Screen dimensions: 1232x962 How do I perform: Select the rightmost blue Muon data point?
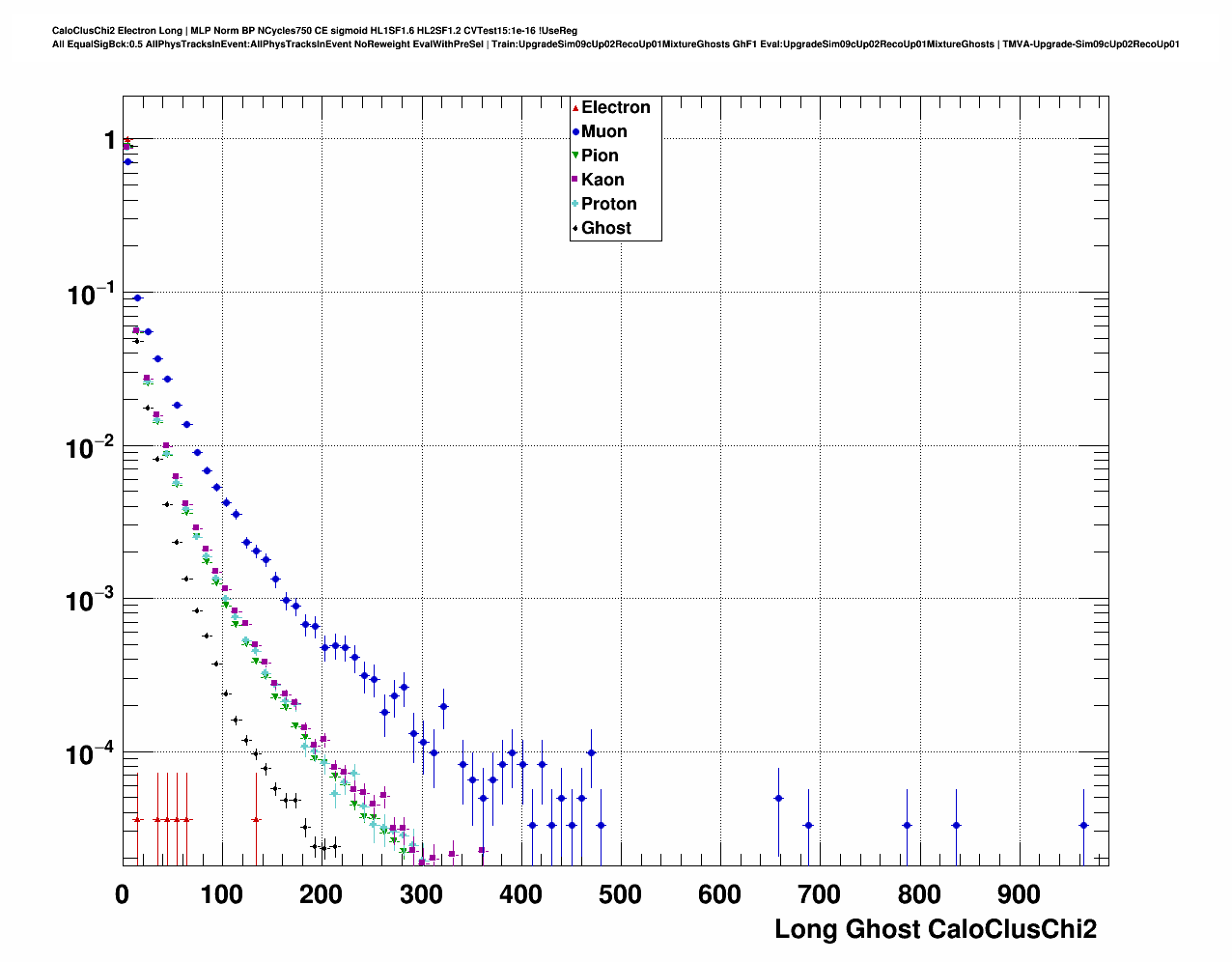coord(1083,825)
